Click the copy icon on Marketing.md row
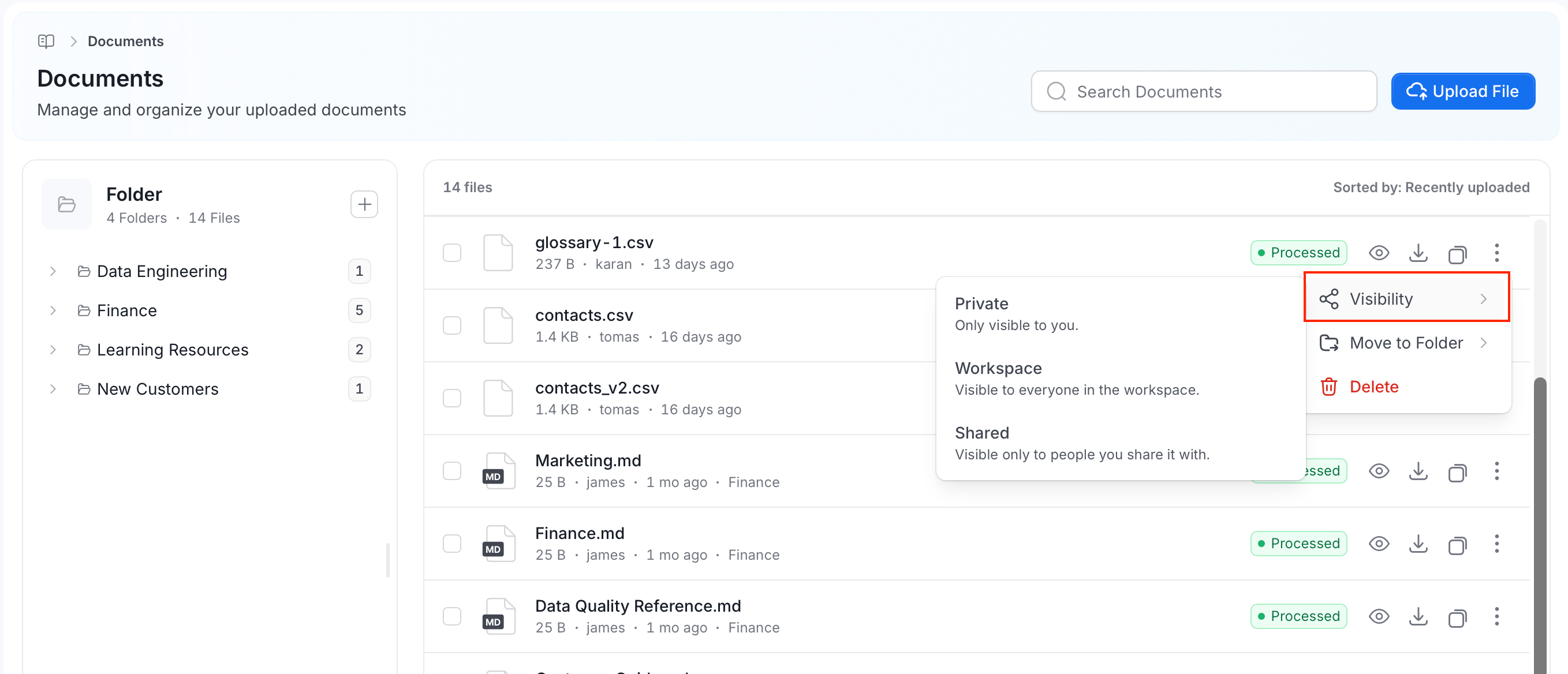The width and height of the screenshot is (1568, 674). [x=1457, y=472]
